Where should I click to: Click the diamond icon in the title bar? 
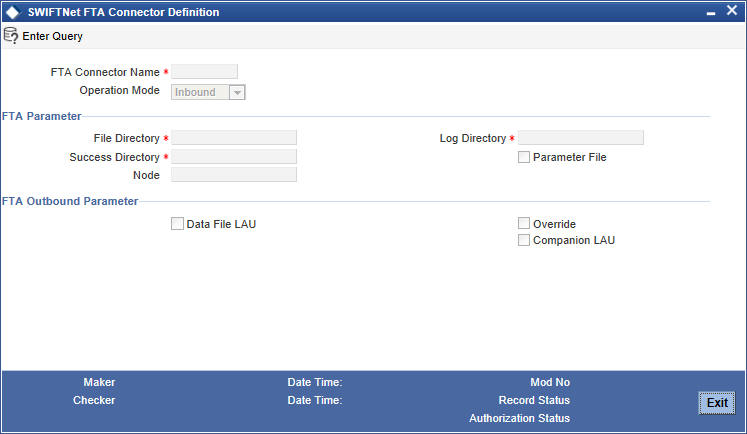12,12
